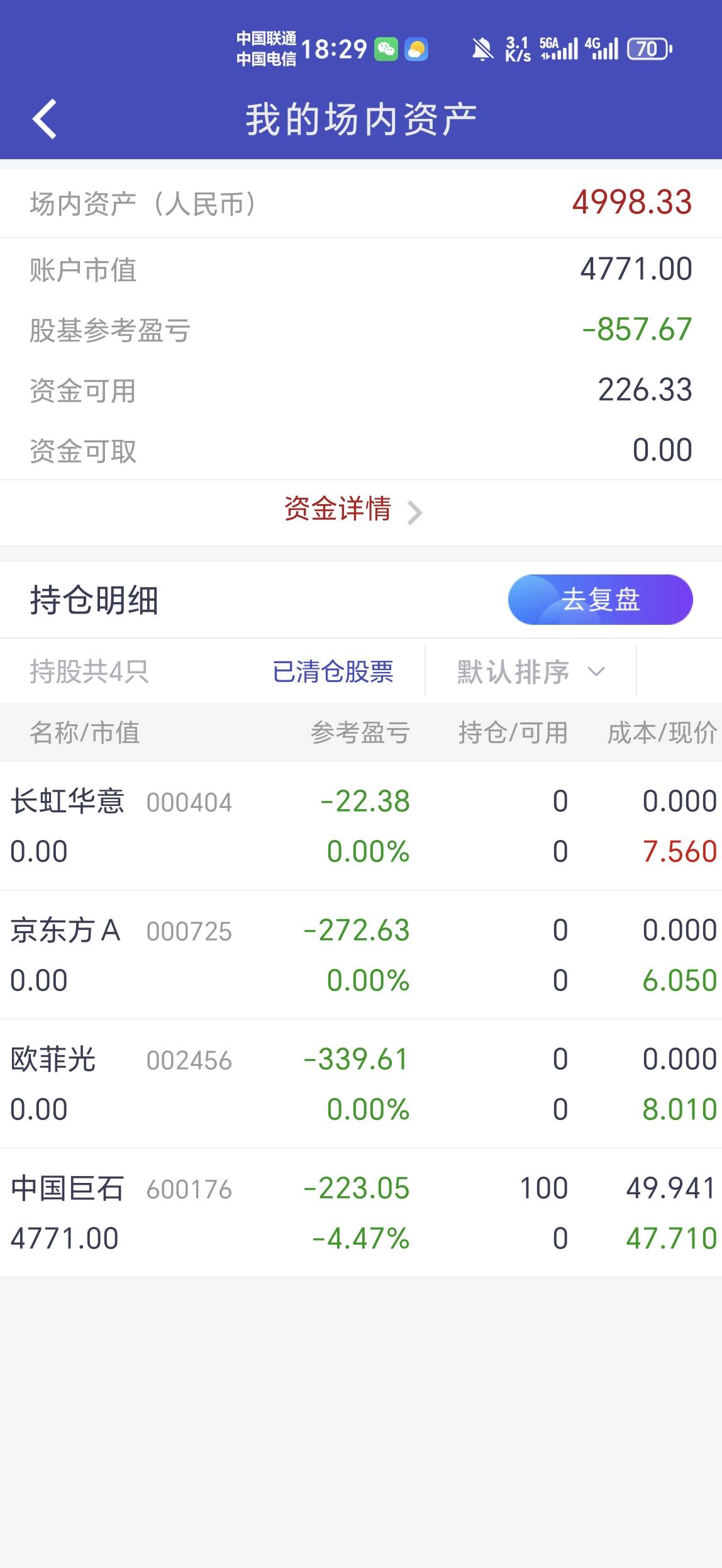Tap stock code 002456

[189, 1060]
